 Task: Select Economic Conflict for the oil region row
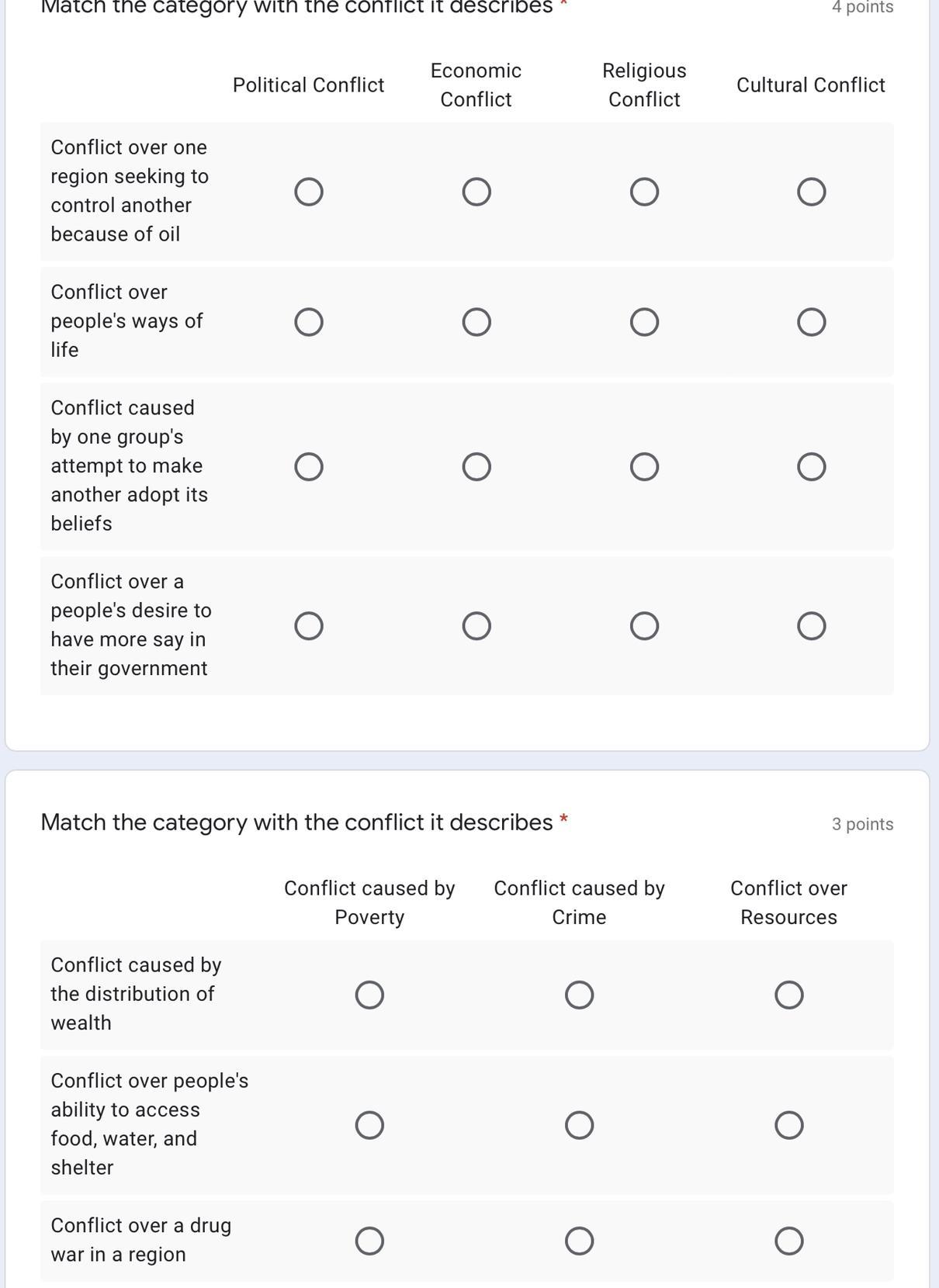tap(476, 192)
